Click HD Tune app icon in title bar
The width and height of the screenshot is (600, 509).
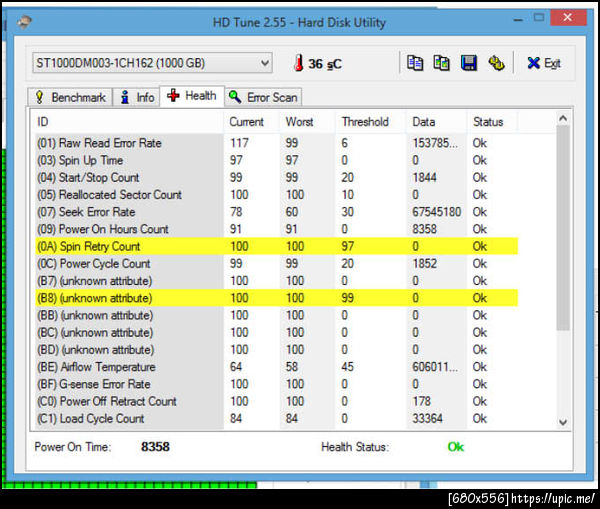pyautogui.click(x=24, y=22)
